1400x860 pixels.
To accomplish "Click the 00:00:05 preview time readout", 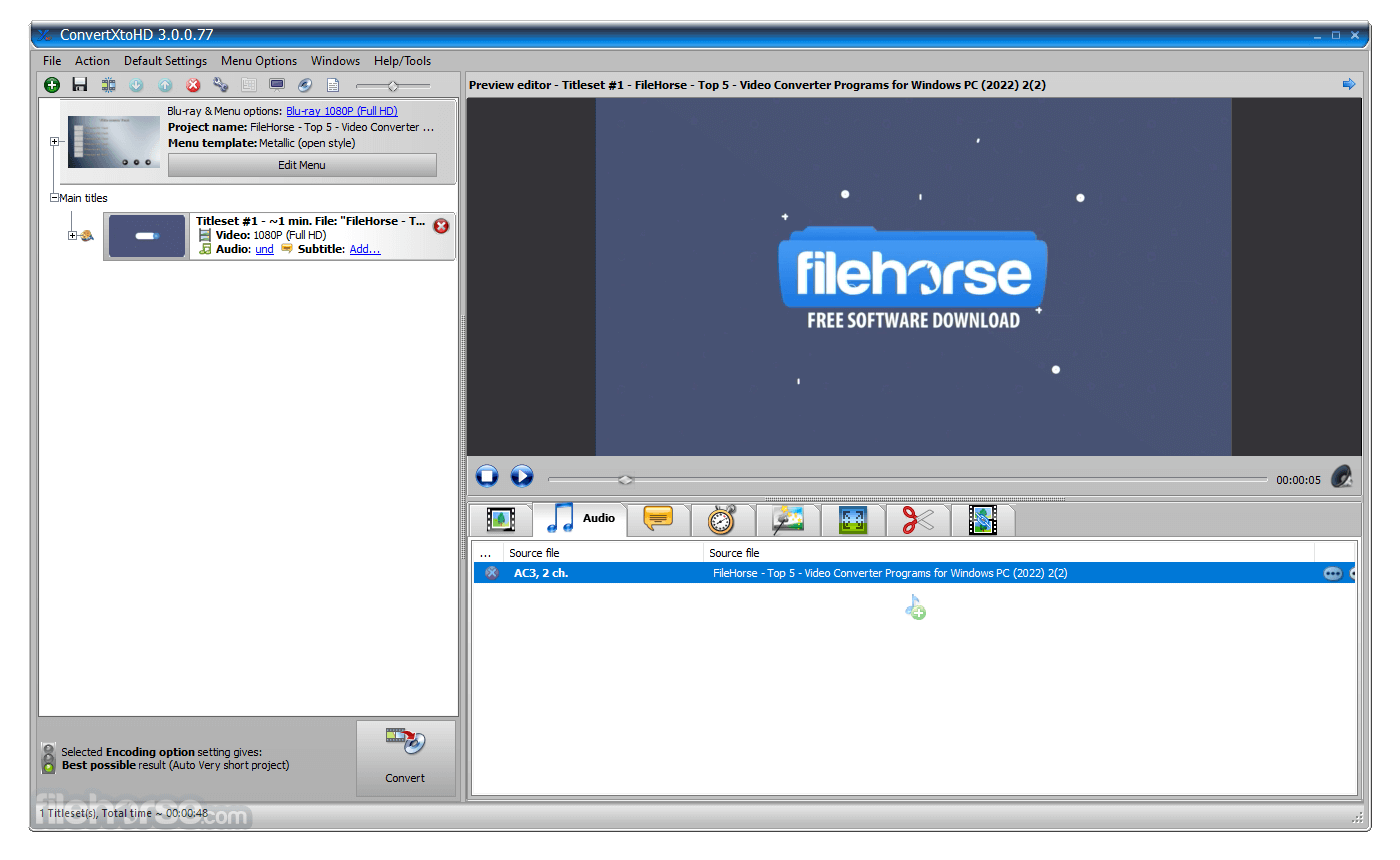I will [1298, 480].
